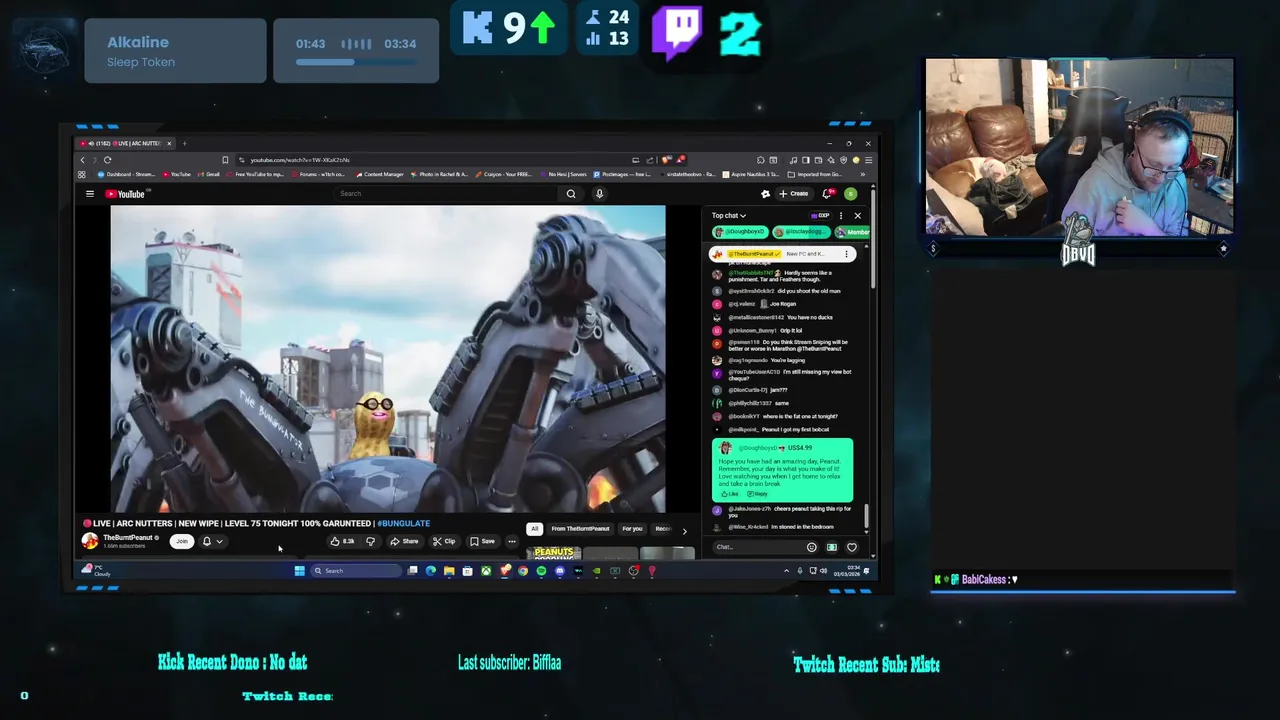Open more video actions three dots

512,541
